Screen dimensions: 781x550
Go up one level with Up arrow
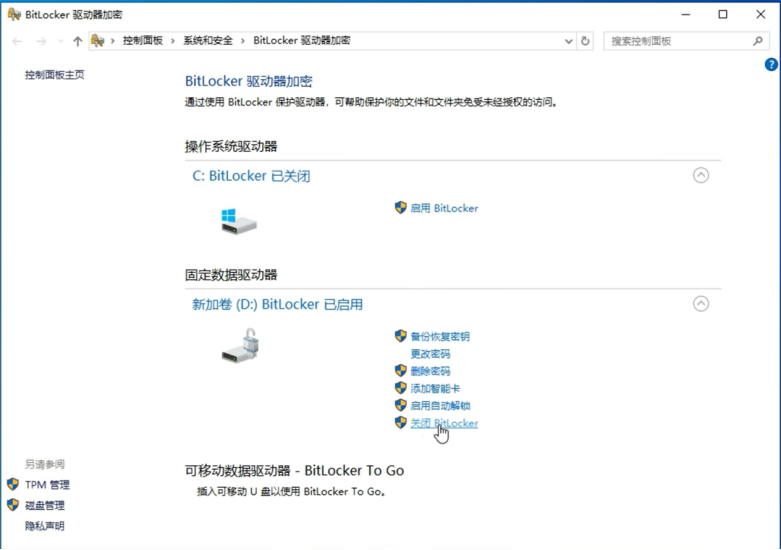click(77, 41)
